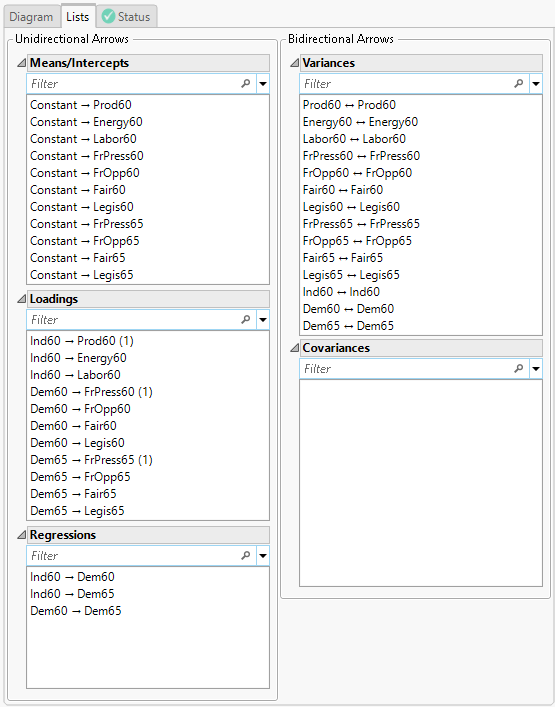Select the Ind60 → Dem65 regression entry
The image size is (555, 707).
coord(72,594)
